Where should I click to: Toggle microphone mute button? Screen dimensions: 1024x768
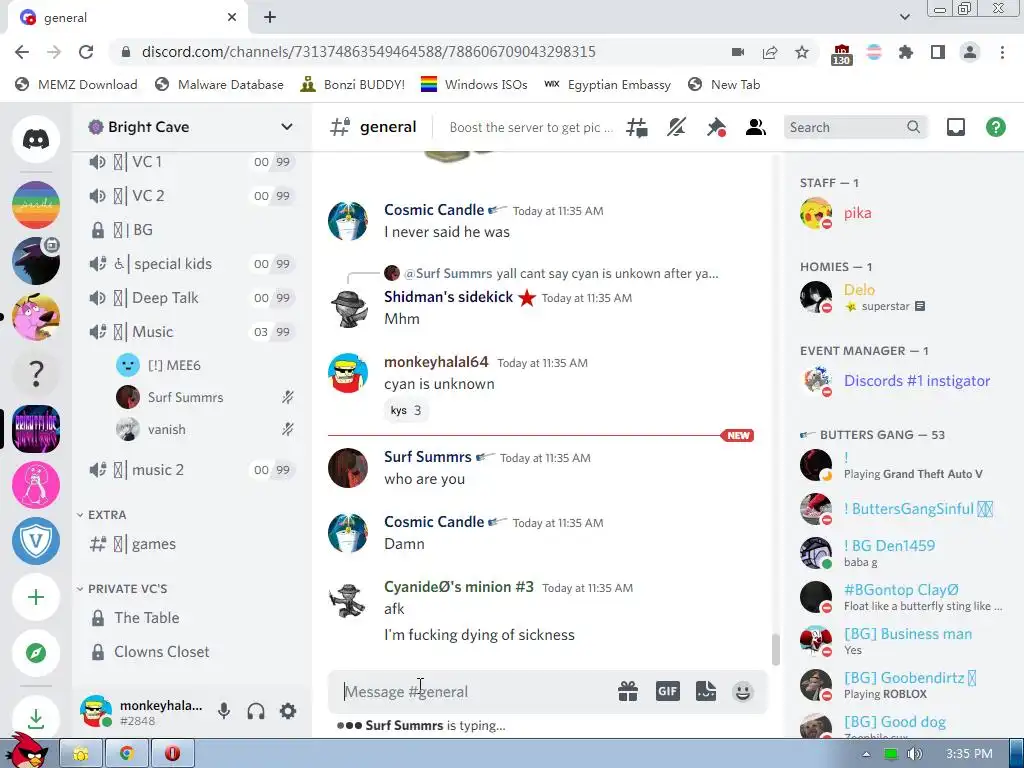(224, 711)
